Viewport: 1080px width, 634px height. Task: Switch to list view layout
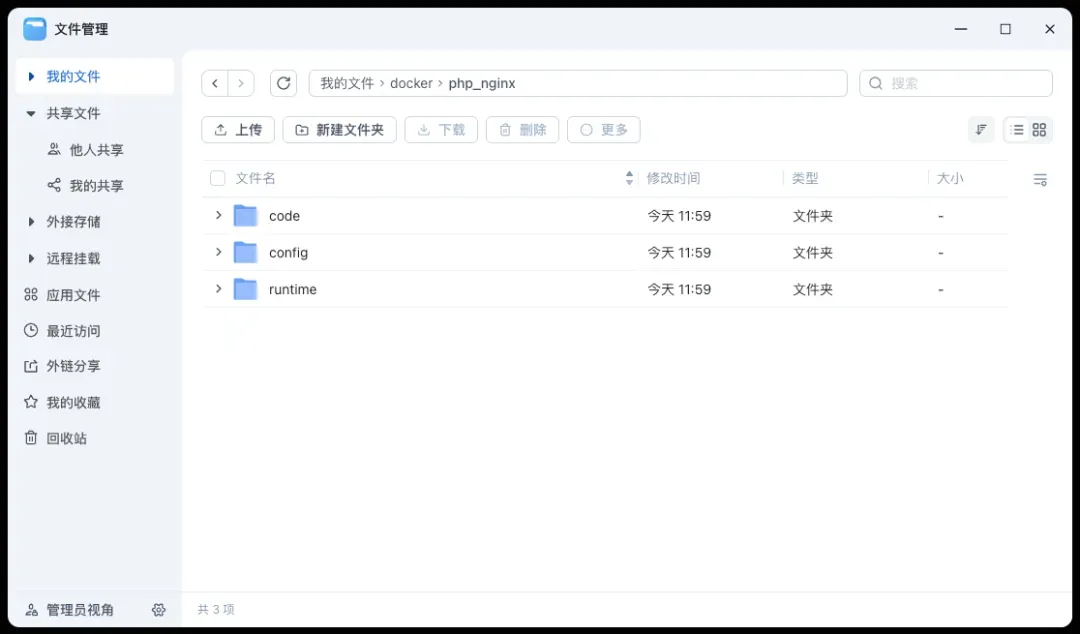click(1017, 130)
